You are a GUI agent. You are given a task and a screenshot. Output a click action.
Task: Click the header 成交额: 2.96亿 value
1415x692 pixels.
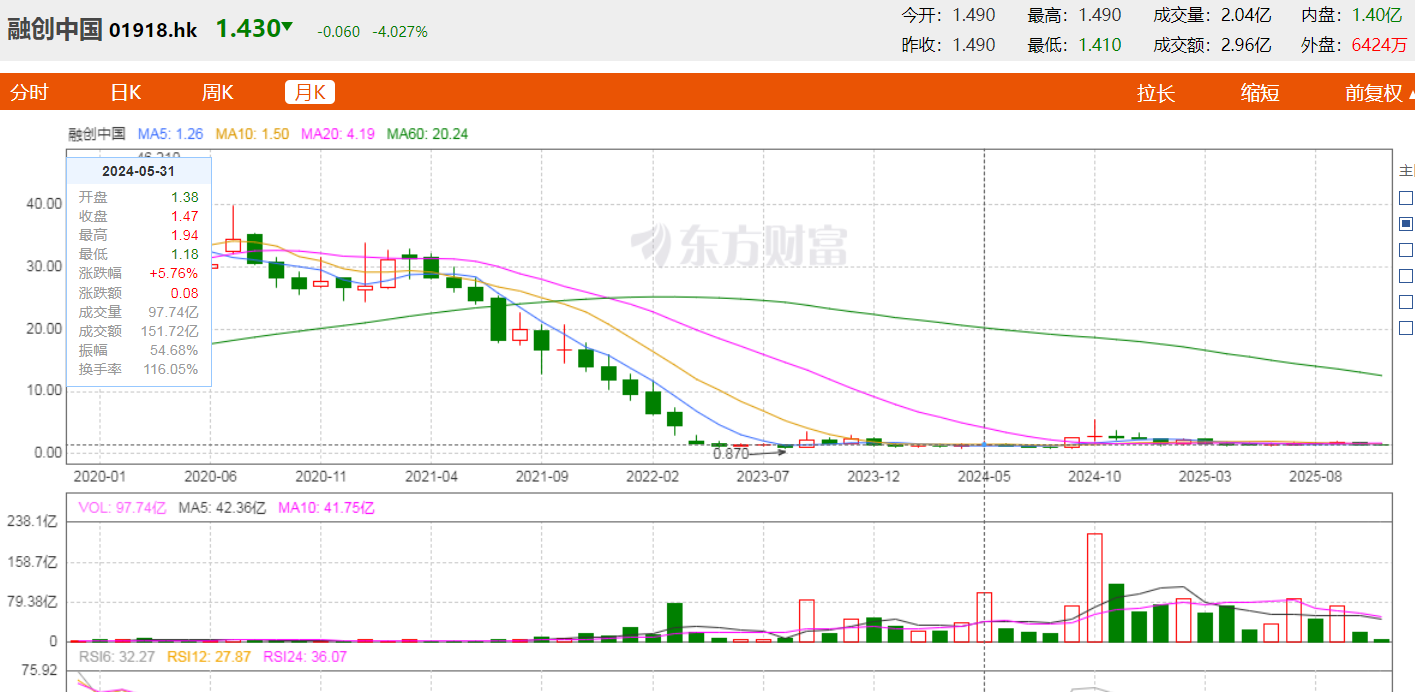[1212, 45]
